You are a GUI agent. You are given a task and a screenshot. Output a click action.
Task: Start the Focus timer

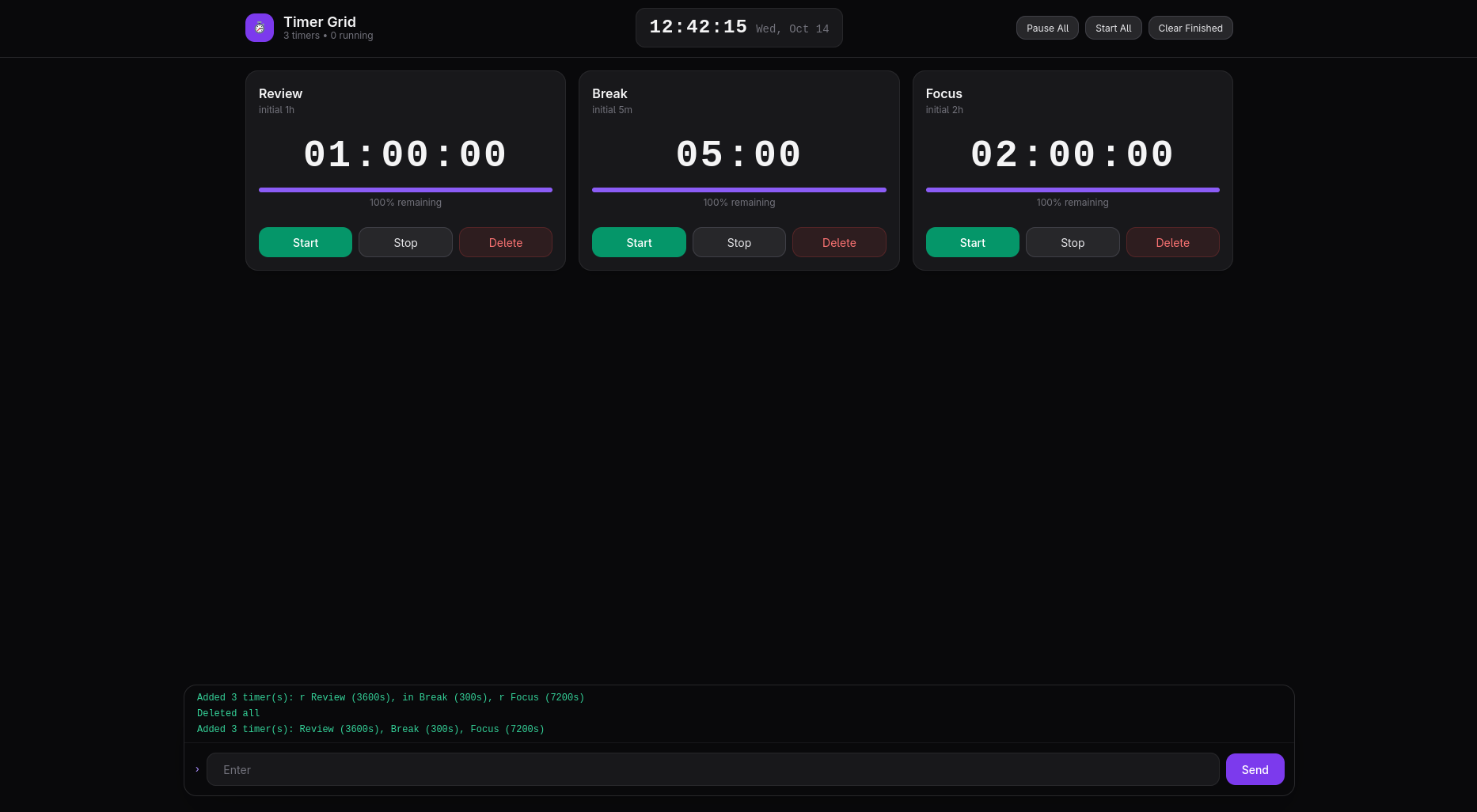point(973,242)
